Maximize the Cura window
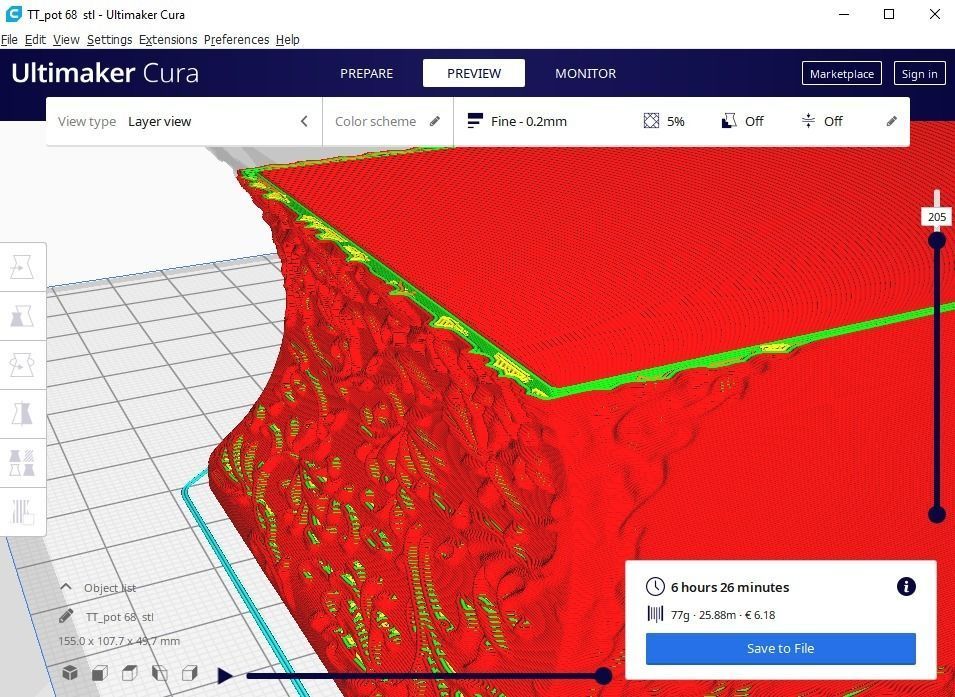 pos(889,14)
